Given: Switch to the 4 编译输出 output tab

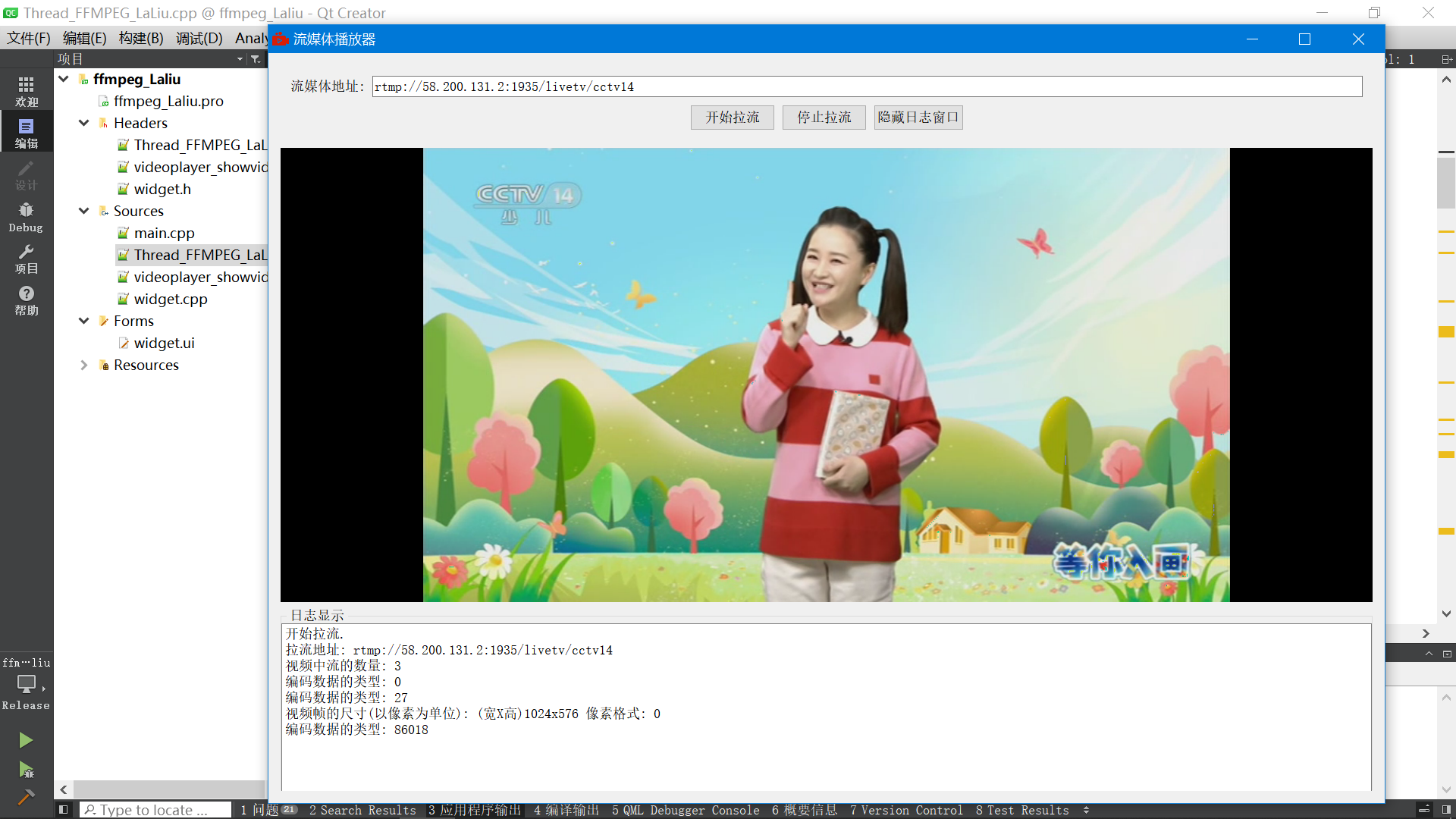Looking at the screenshot, I should tap(566, 810).
